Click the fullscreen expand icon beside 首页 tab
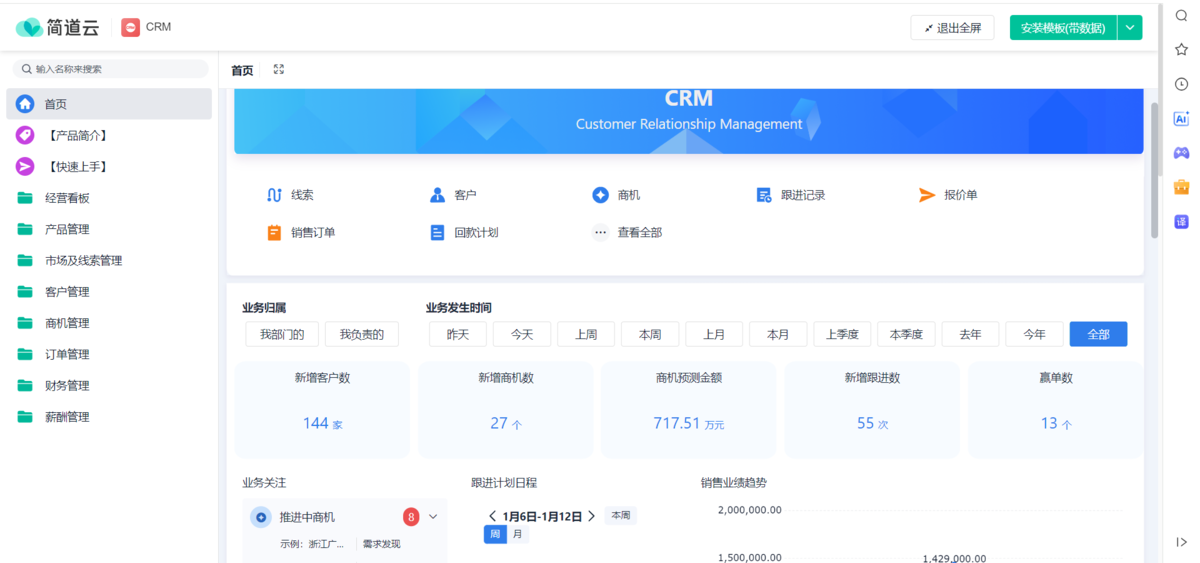This screenshot has height=563, width=1200. [279, 70]
